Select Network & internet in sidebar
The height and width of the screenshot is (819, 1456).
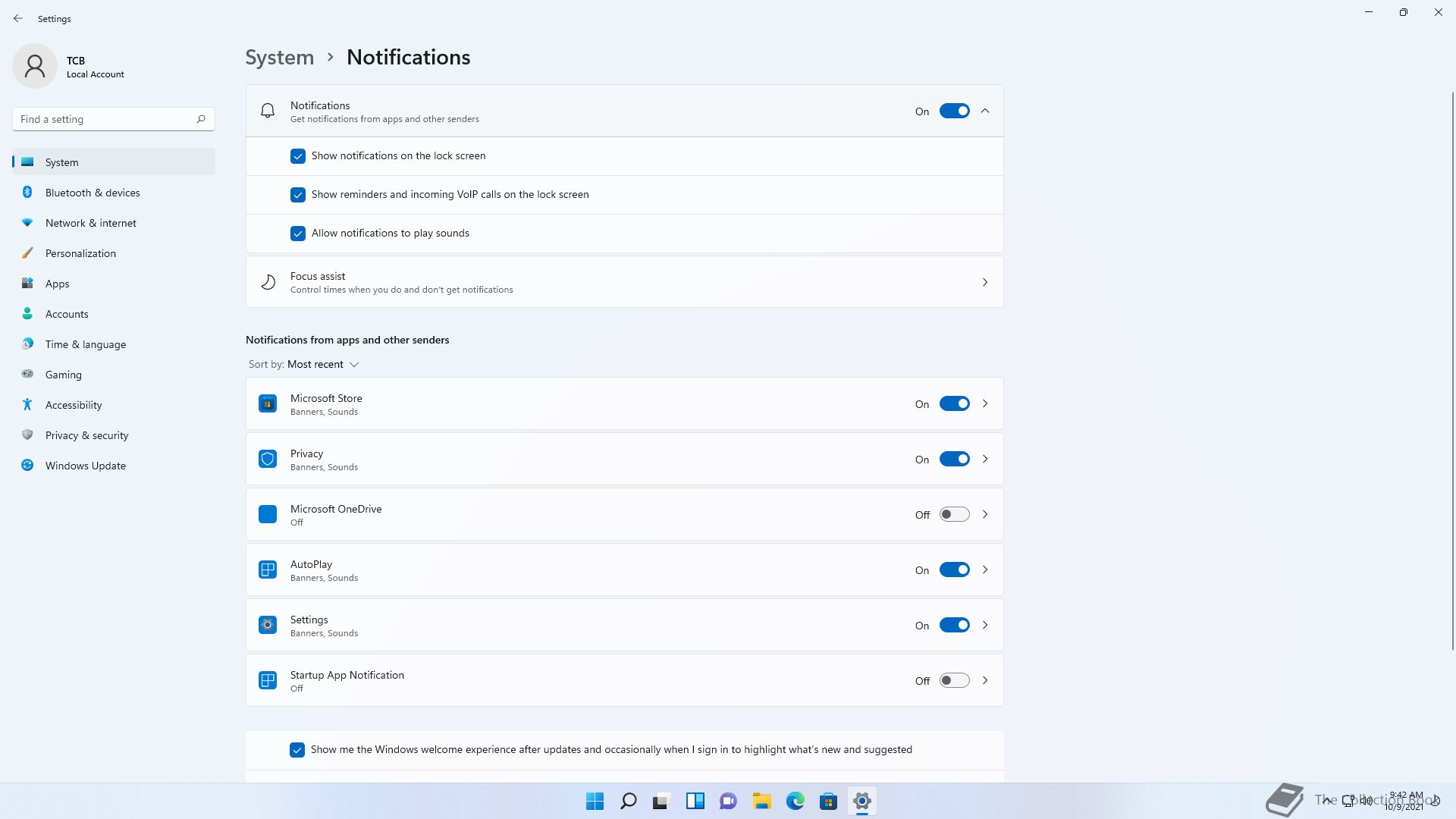114,223
